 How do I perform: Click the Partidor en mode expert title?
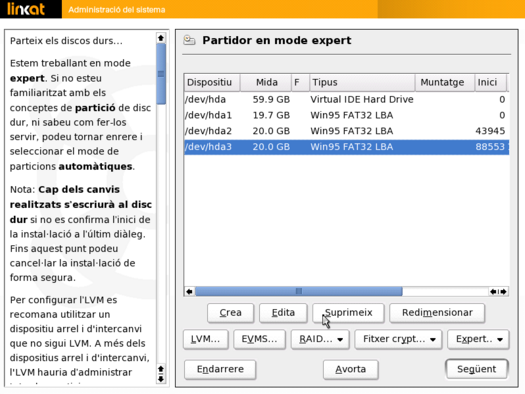click(277, 40)
